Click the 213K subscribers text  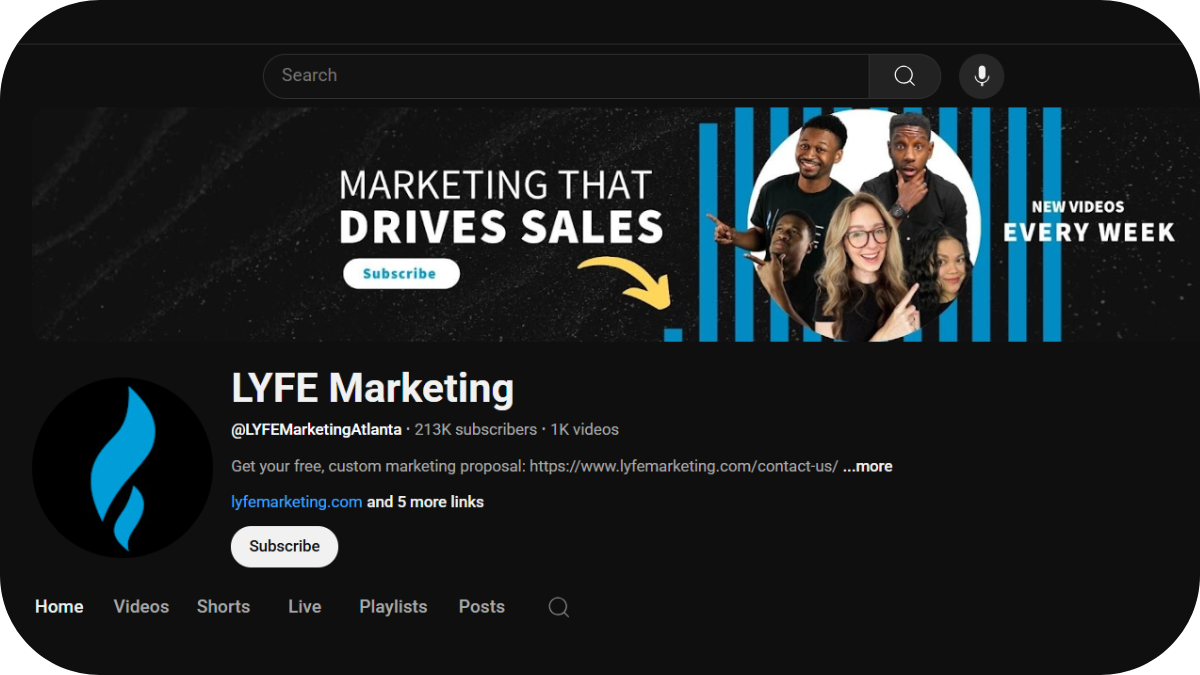tap(476, 430)
